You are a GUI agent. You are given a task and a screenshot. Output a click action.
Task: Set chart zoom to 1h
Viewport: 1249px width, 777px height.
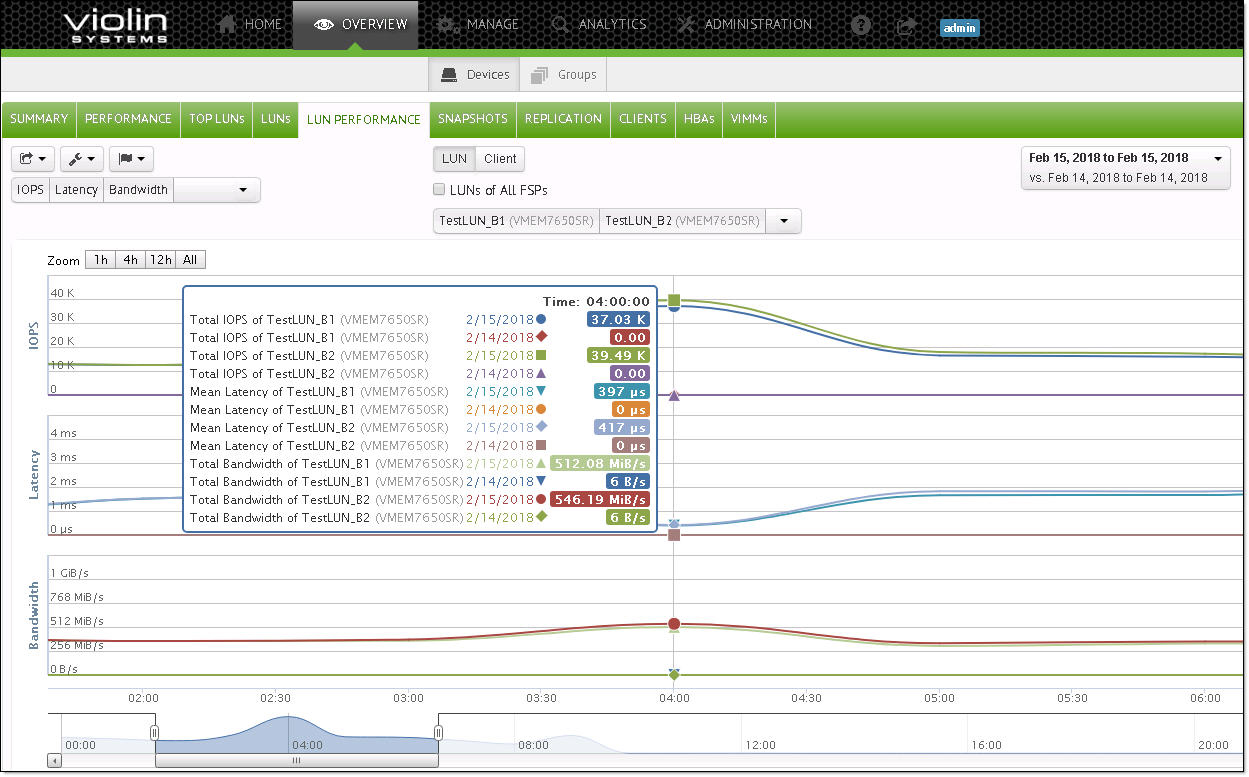100,260
